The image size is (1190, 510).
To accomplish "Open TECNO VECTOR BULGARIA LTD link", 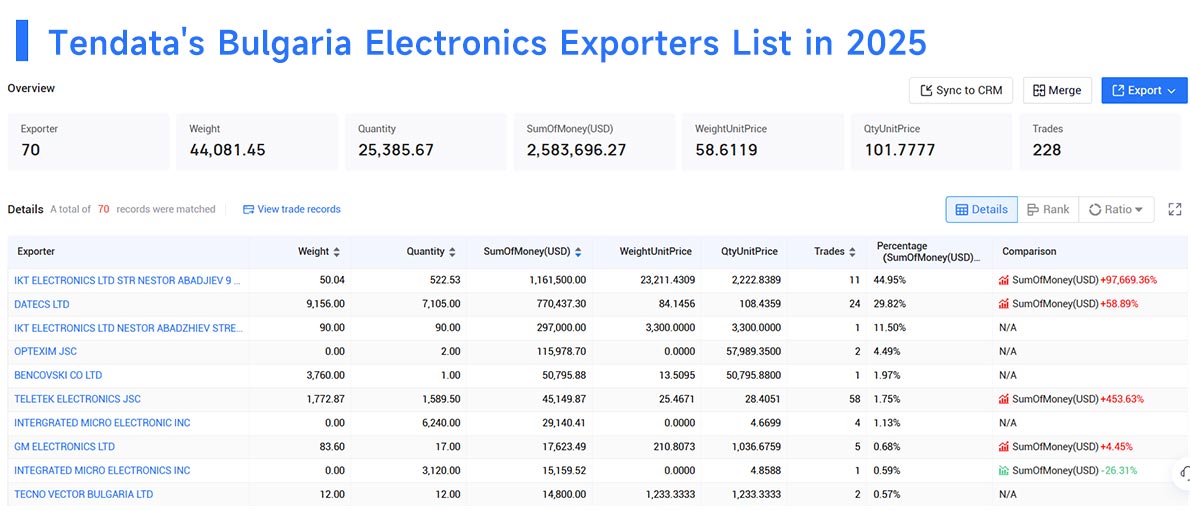I will pyautogui.click(x=83, y=494).
